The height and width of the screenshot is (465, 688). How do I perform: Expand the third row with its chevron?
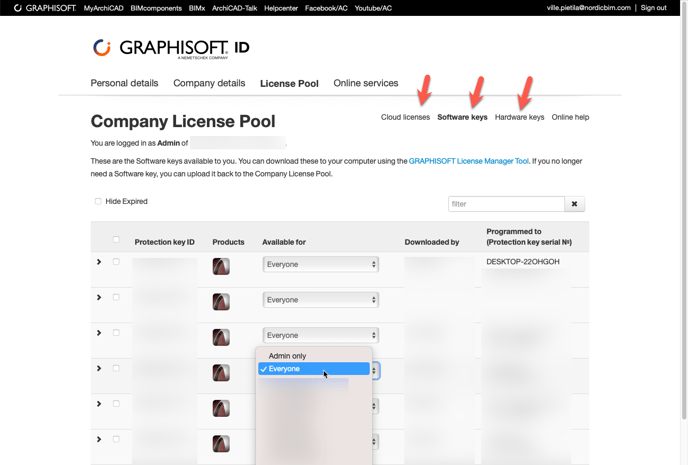(x=99, y=333)
